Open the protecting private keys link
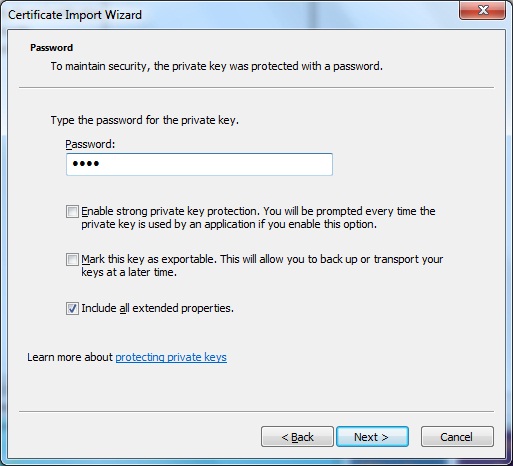The width and height of the screenshot is (513, 466). 171,357
